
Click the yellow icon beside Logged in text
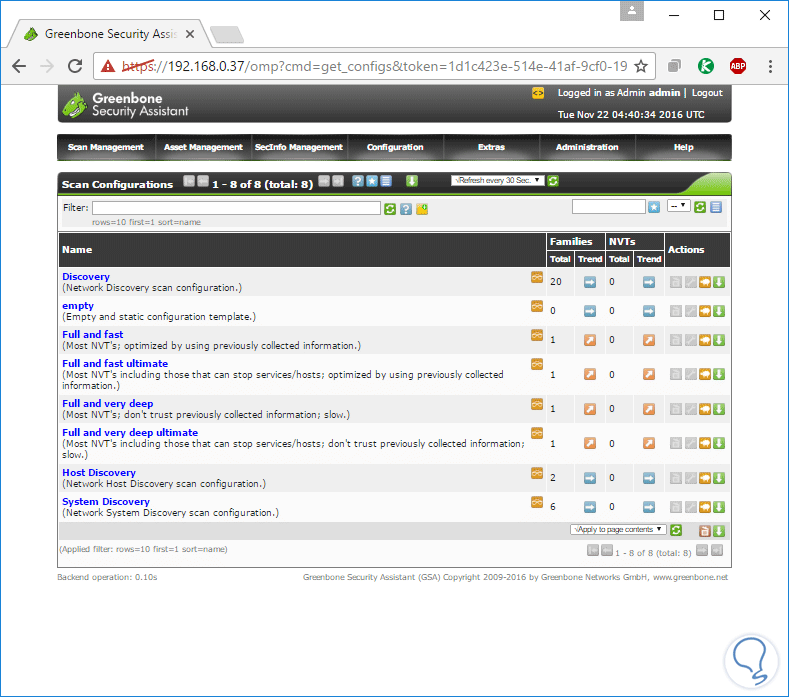538,93
